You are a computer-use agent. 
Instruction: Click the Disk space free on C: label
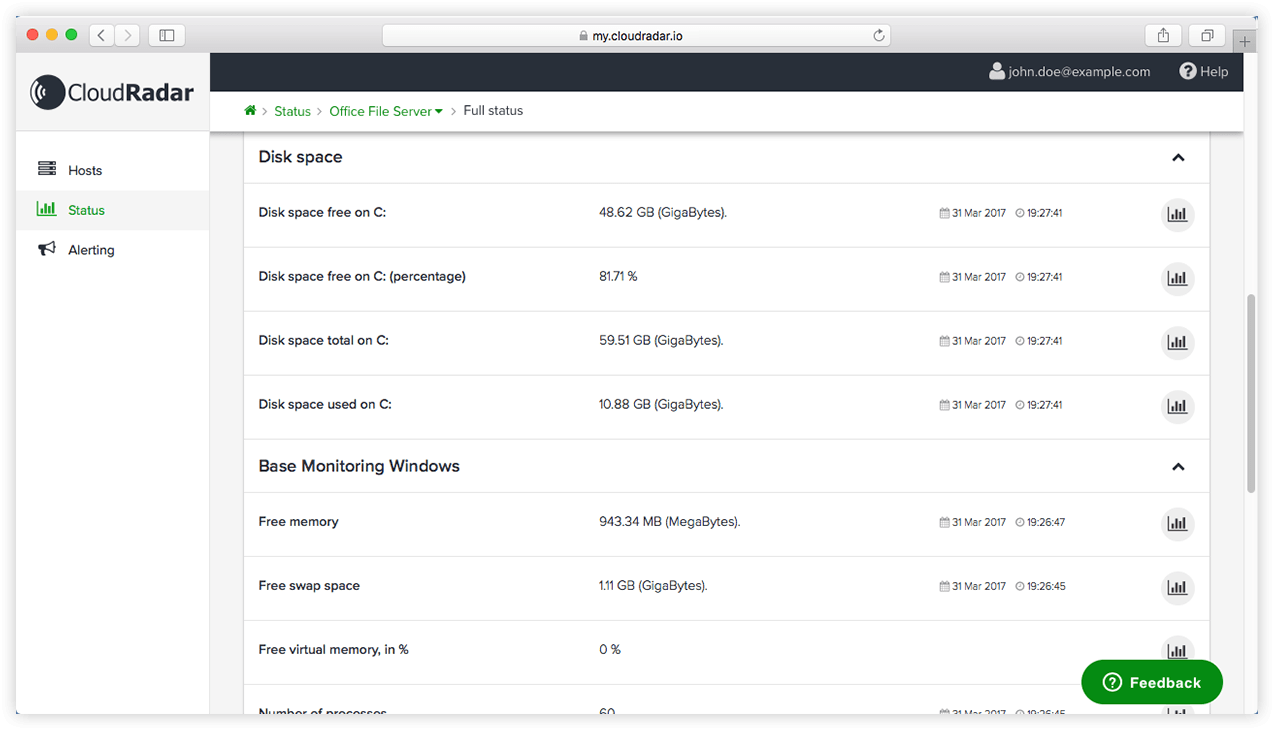tap(322, 212)
